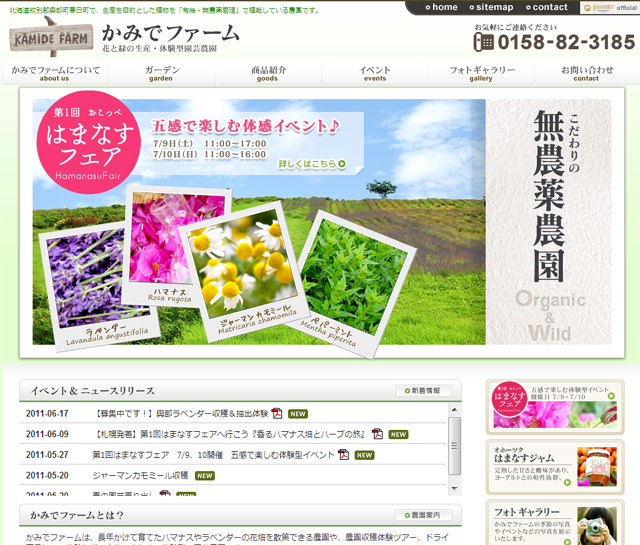Open PDF icon for 2011-05-27 event news
The width and height of the screenshot is (640, 545).
click(x=343, y=454)
